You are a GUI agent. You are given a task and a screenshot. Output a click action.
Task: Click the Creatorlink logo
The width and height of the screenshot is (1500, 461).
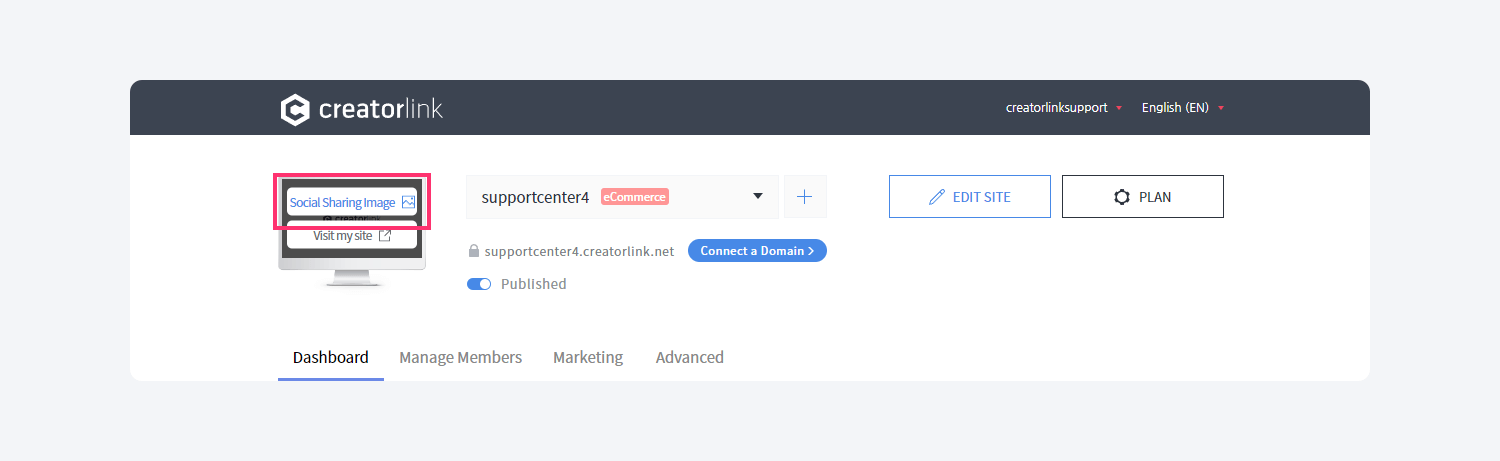click(x=361, y=109)
